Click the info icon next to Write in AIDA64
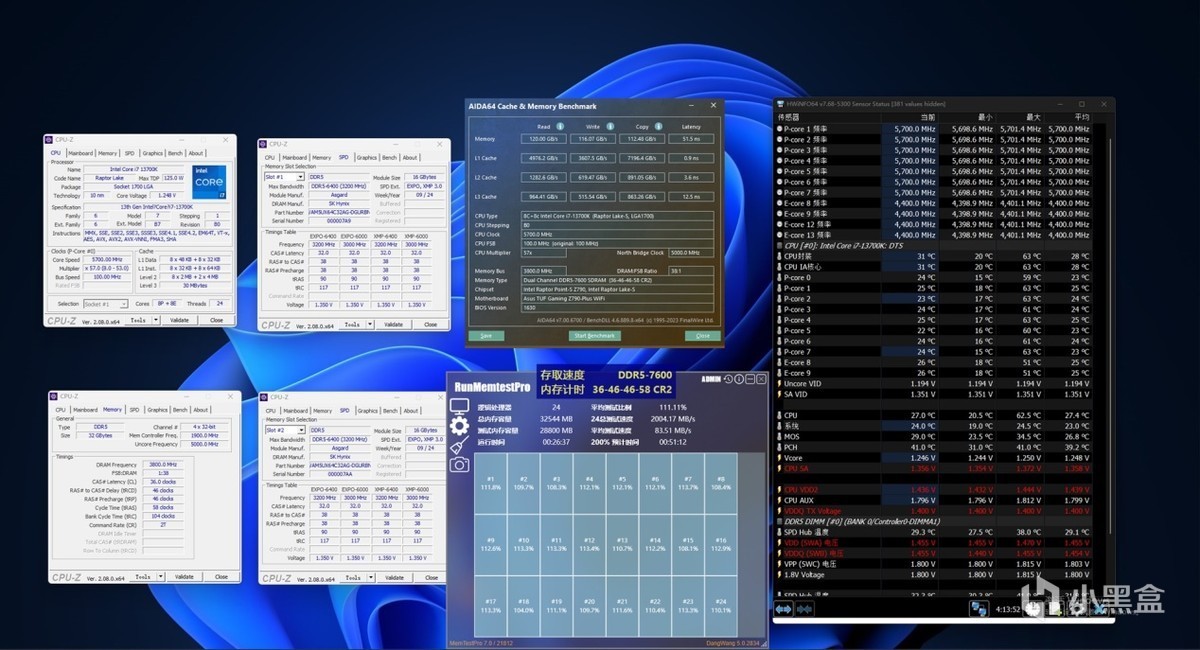The image size is (1200, 650). (610, 126)
